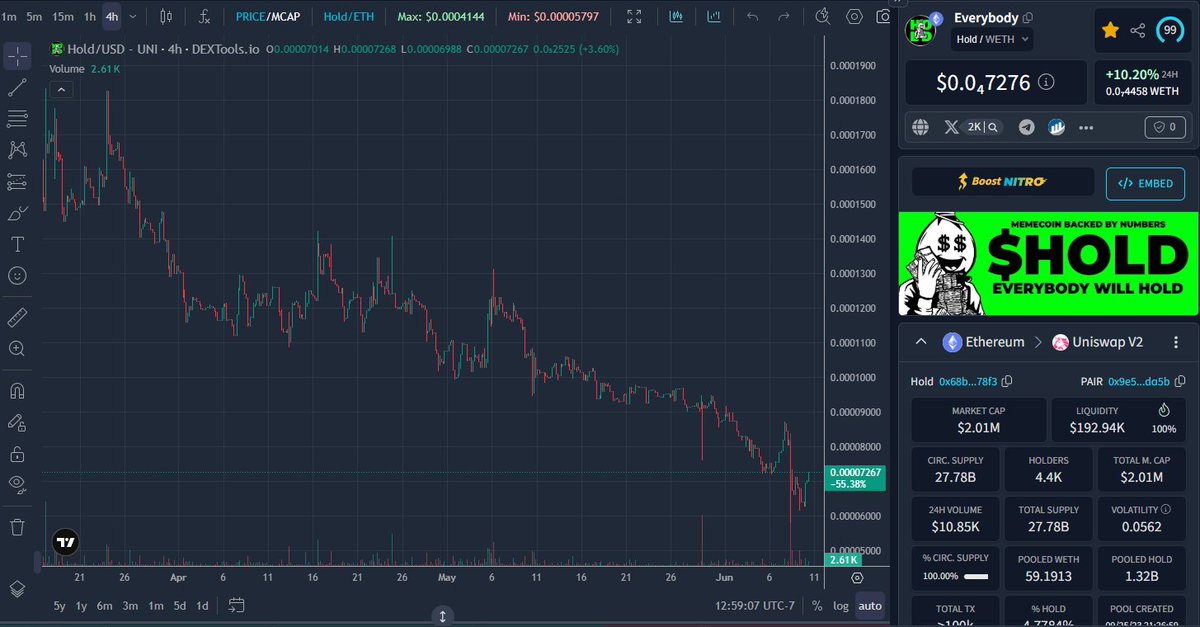Open candlestick chart style selector
Screen dimensions: 1200x627
click(x=166, y=16)
